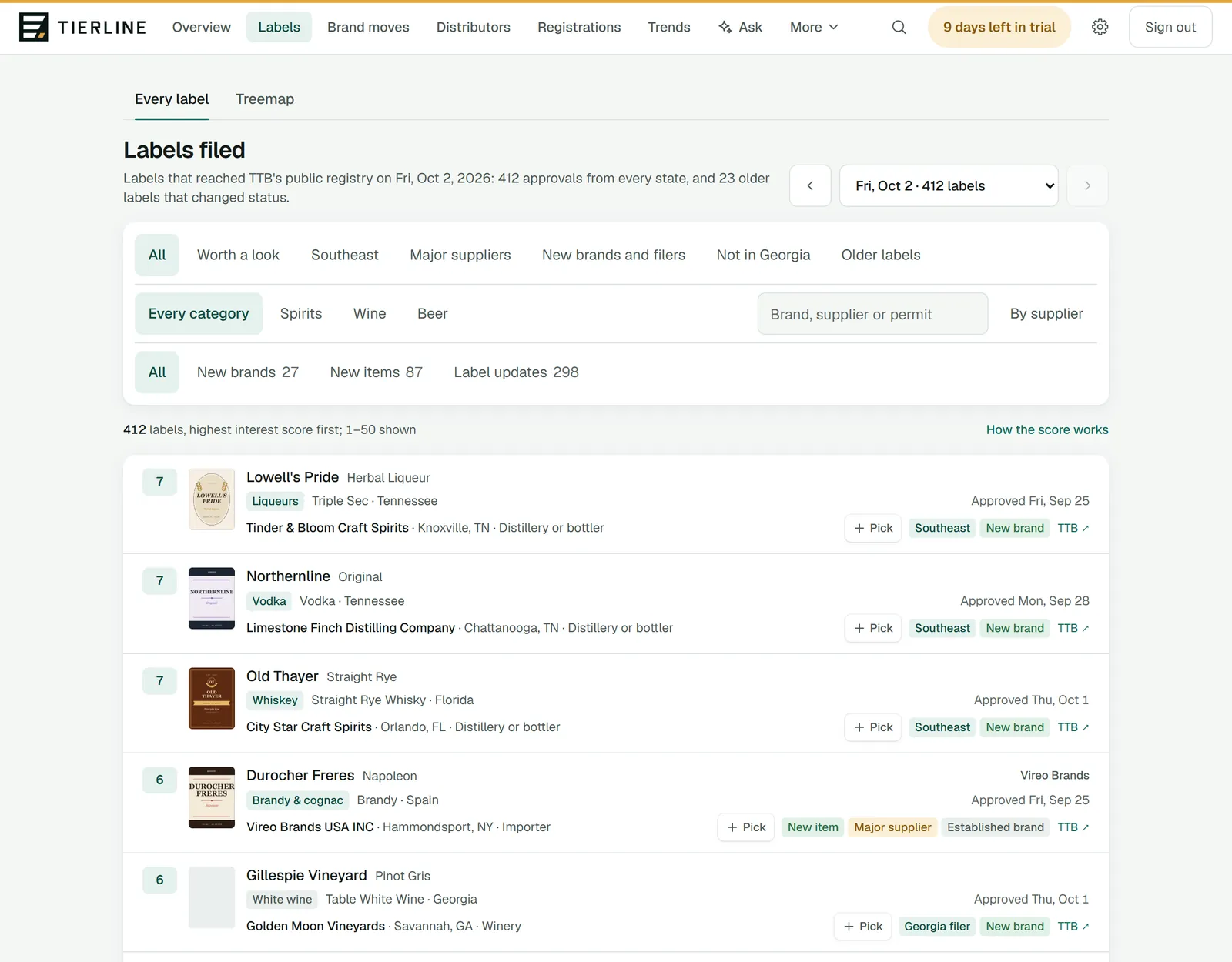Screen dimensions: 1232x962
Task: Show only New items 87
Action: click(377, 372)
